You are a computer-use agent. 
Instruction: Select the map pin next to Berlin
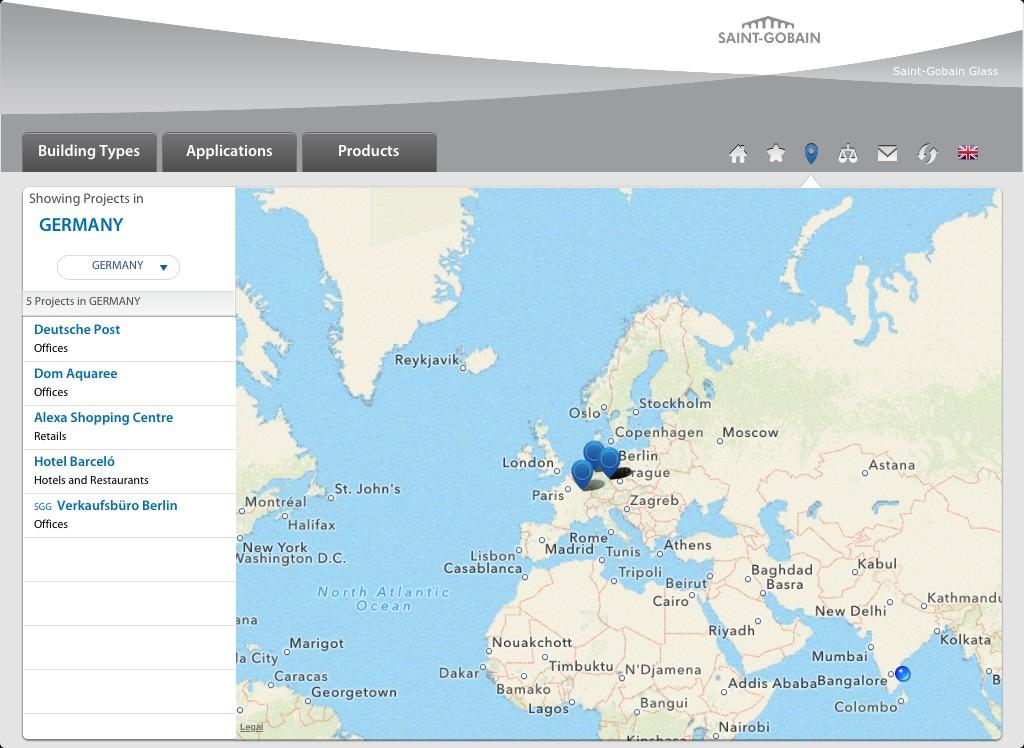point(609,461)
